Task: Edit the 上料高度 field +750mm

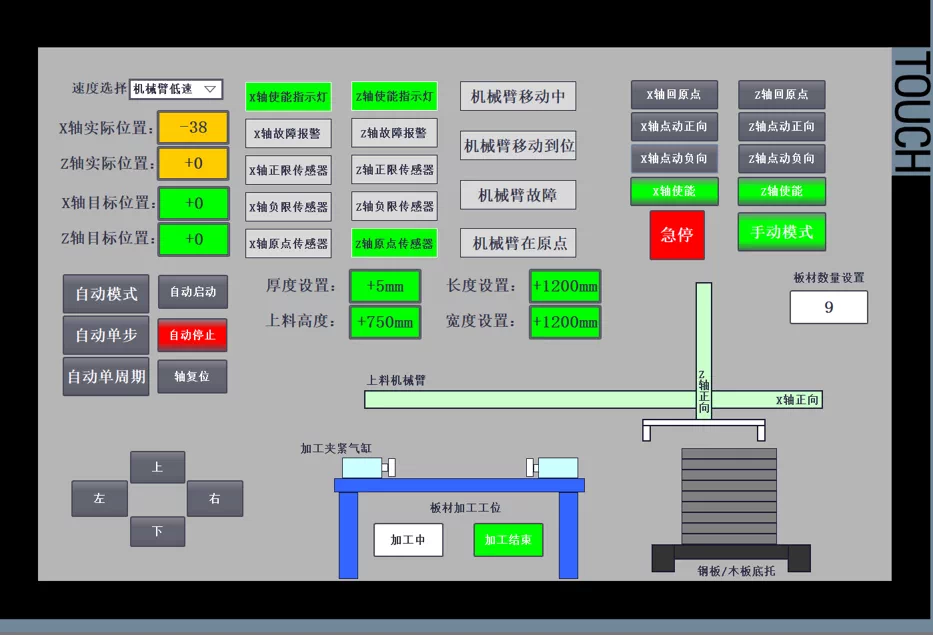Action: 385,322
